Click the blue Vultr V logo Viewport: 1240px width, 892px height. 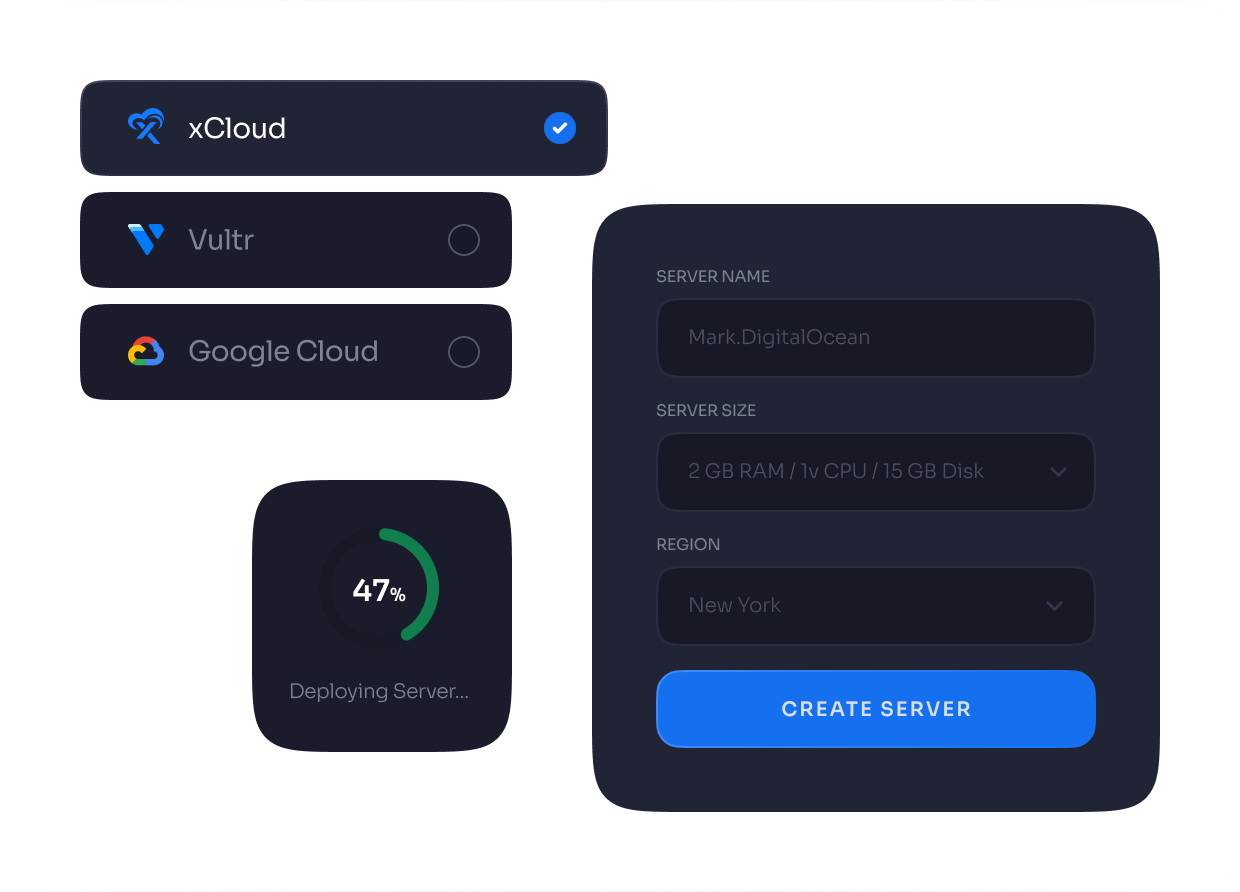coord(146,240)
